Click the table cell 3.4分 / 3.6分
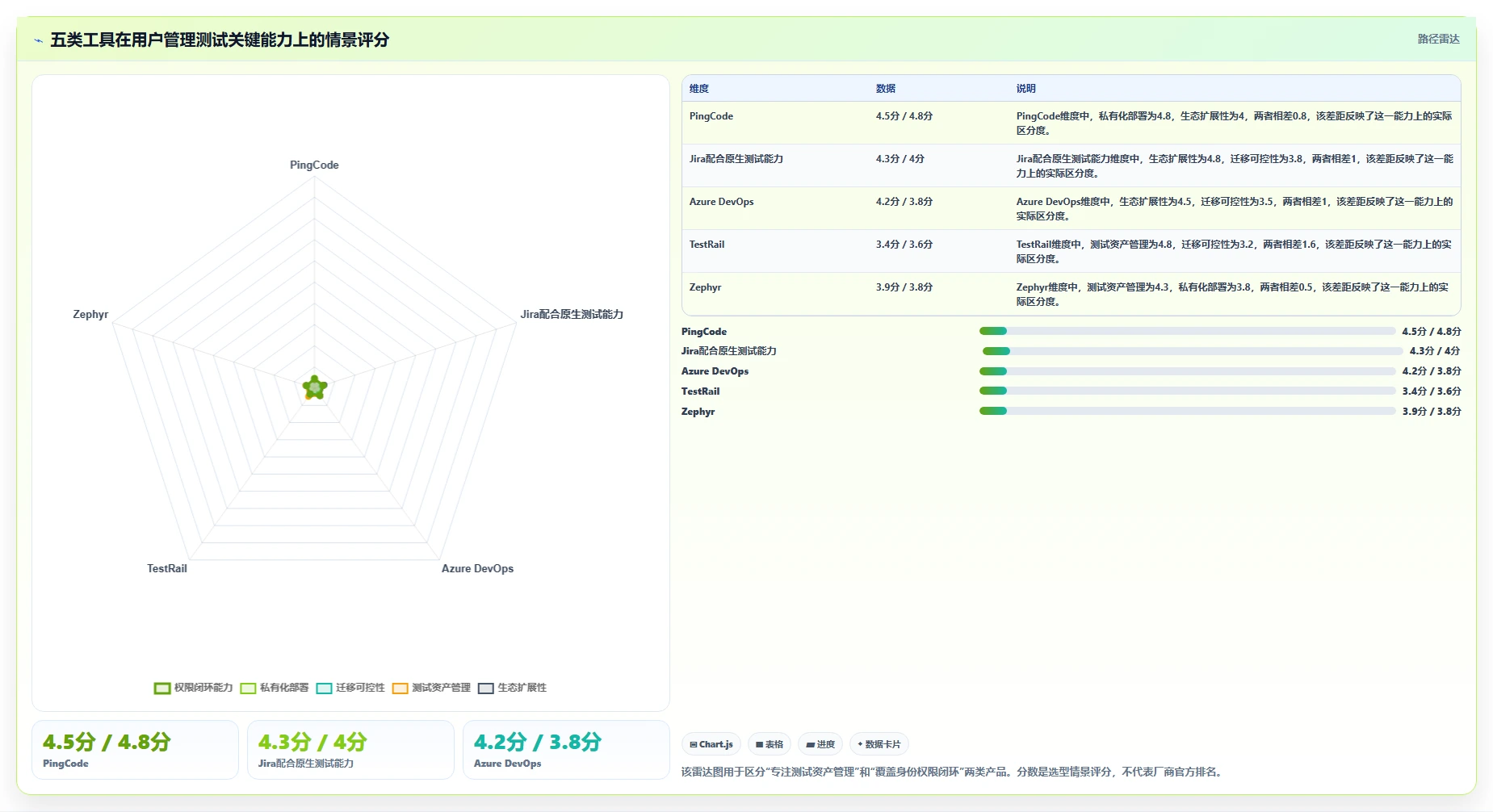 (904, 245)
